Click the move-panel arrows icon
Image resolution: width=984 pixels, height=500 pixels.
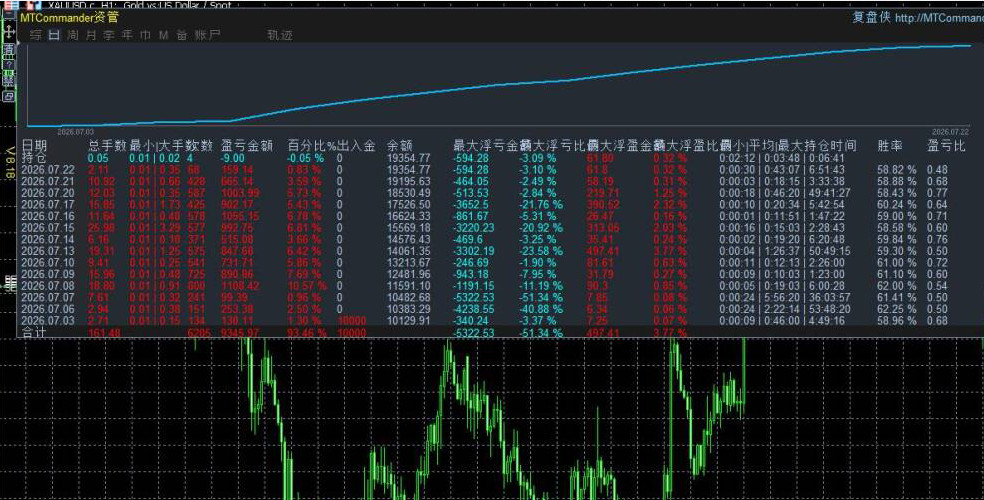[9, 31]
